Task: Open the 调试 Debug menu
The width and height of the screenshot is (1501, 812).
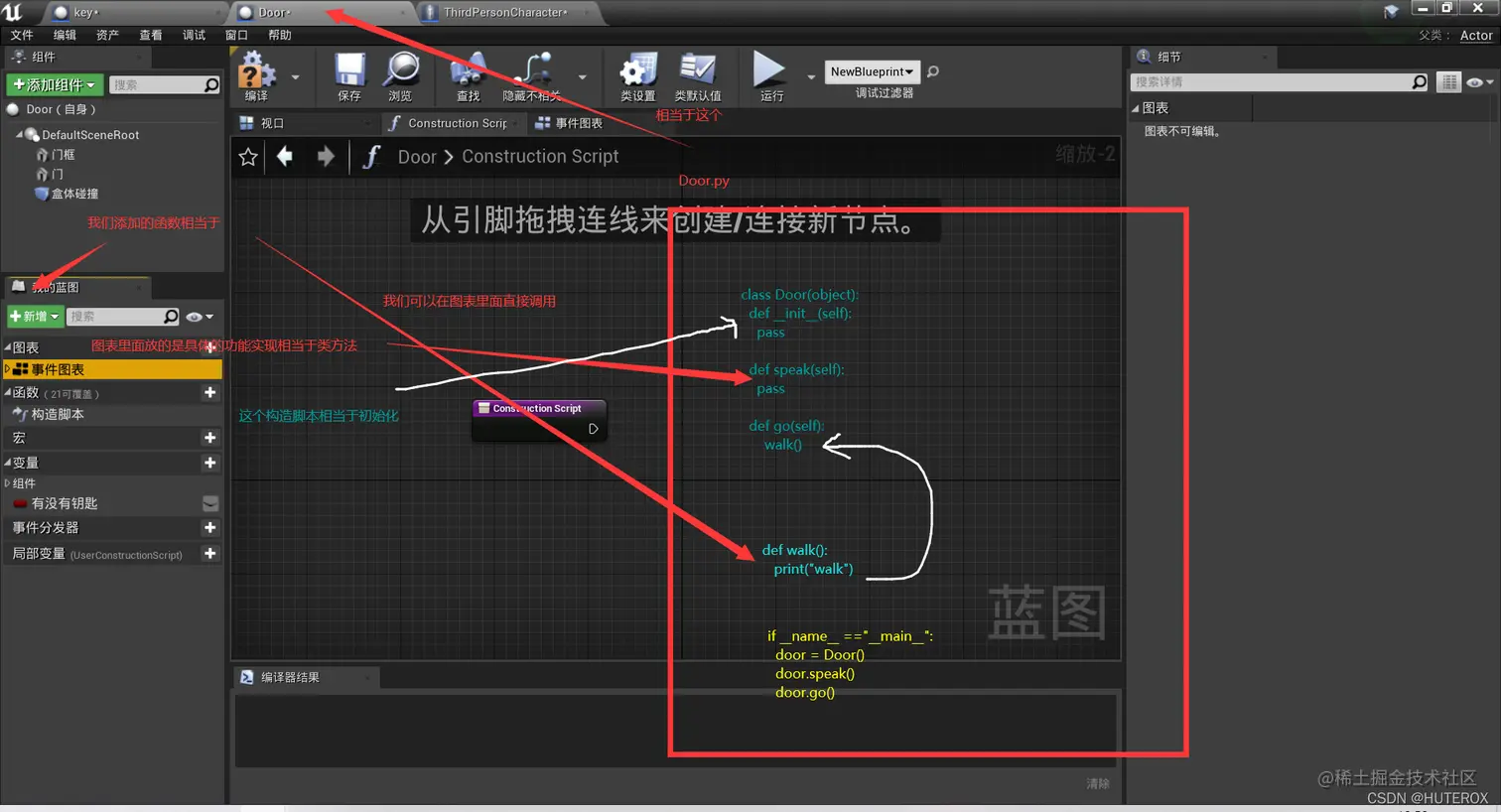Action: [x=194, y=35]
